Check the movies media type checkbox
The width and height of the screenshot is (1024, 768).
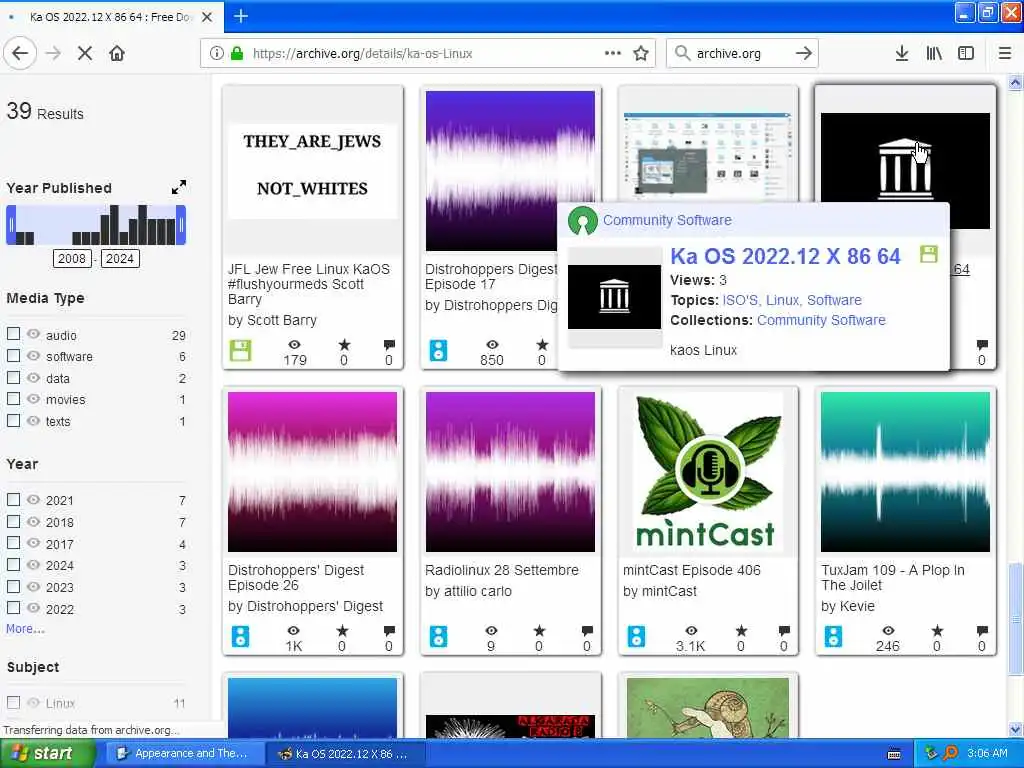click(x=13, y=398)
